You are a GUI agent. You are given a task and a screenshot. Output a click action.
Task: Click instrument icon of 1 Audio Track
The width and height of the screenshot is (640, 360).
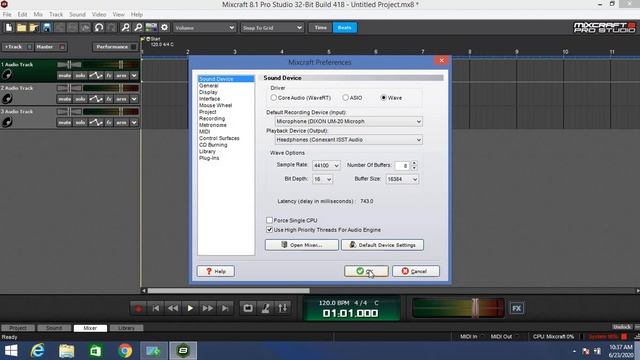pos(7,75)
